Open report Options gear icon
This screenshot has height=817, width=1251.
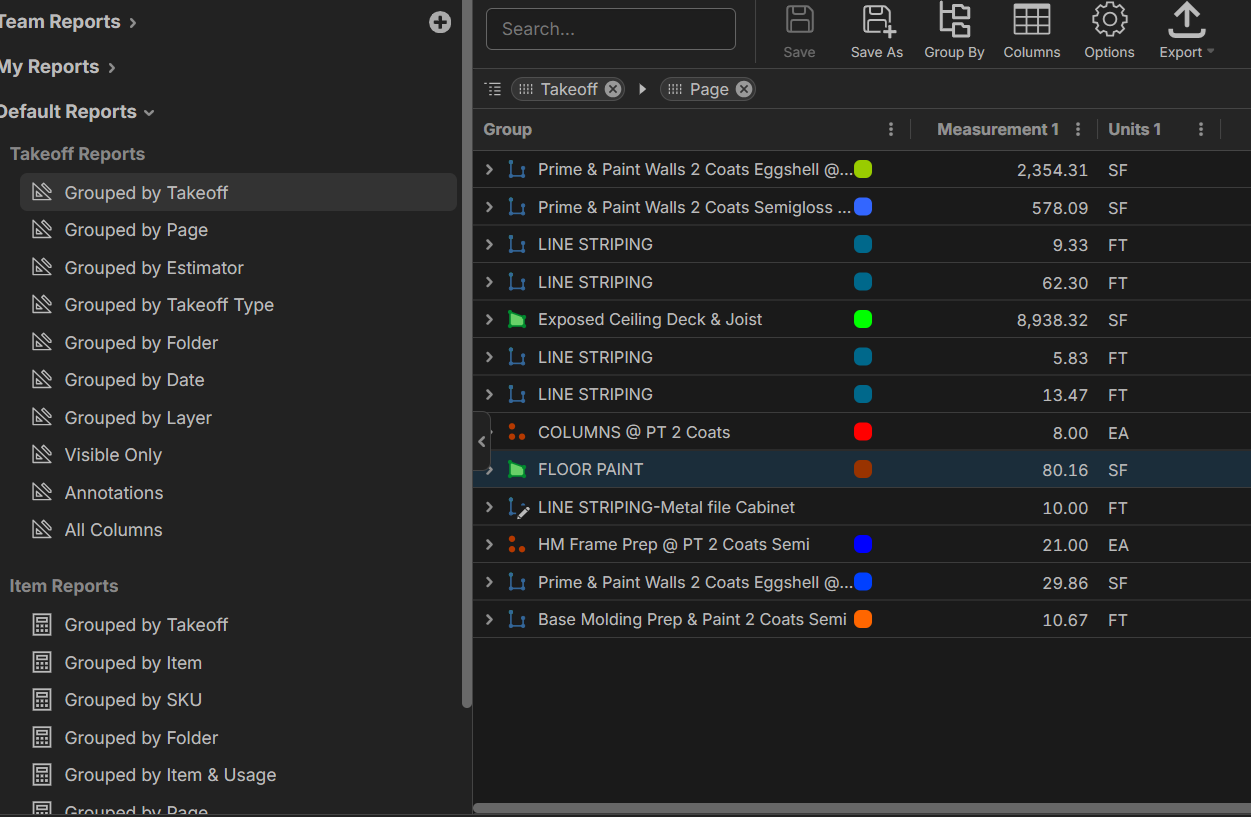(x=1109, y=22)
